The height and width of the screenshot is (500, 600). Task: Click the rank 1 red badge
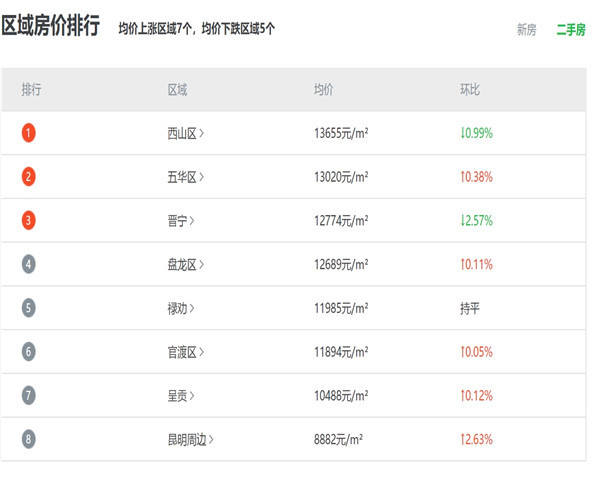[28, 133]
